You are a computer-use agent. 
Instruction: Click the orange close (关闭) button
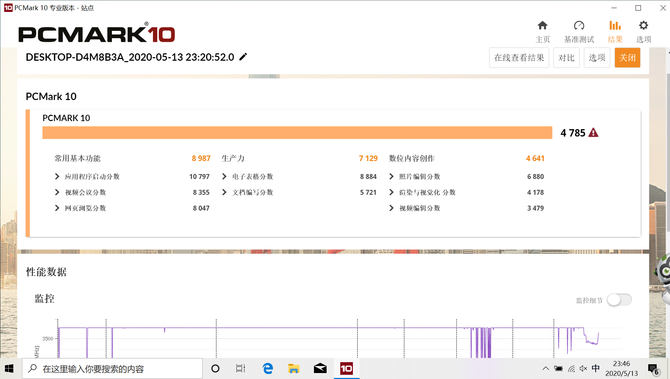point(627,58)
